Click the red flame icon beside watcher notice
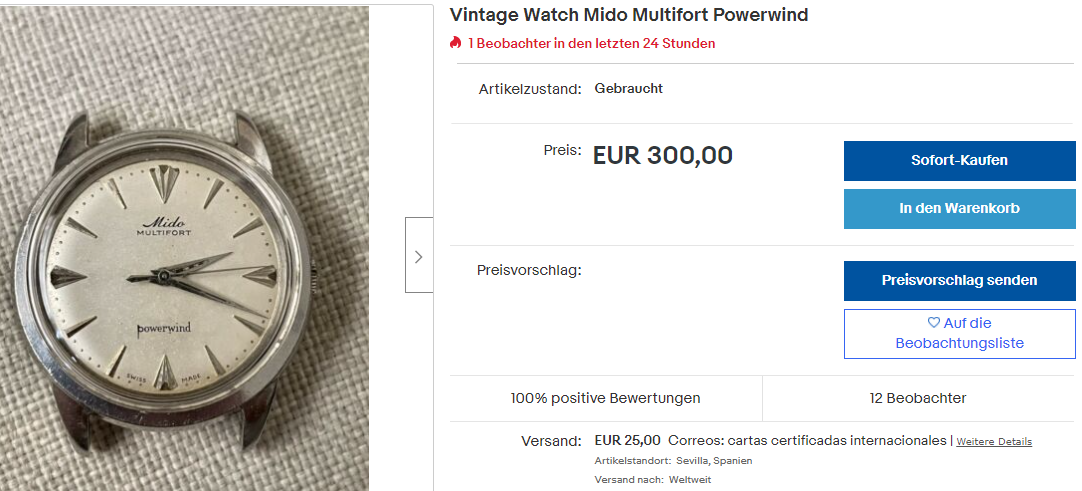 455,43
